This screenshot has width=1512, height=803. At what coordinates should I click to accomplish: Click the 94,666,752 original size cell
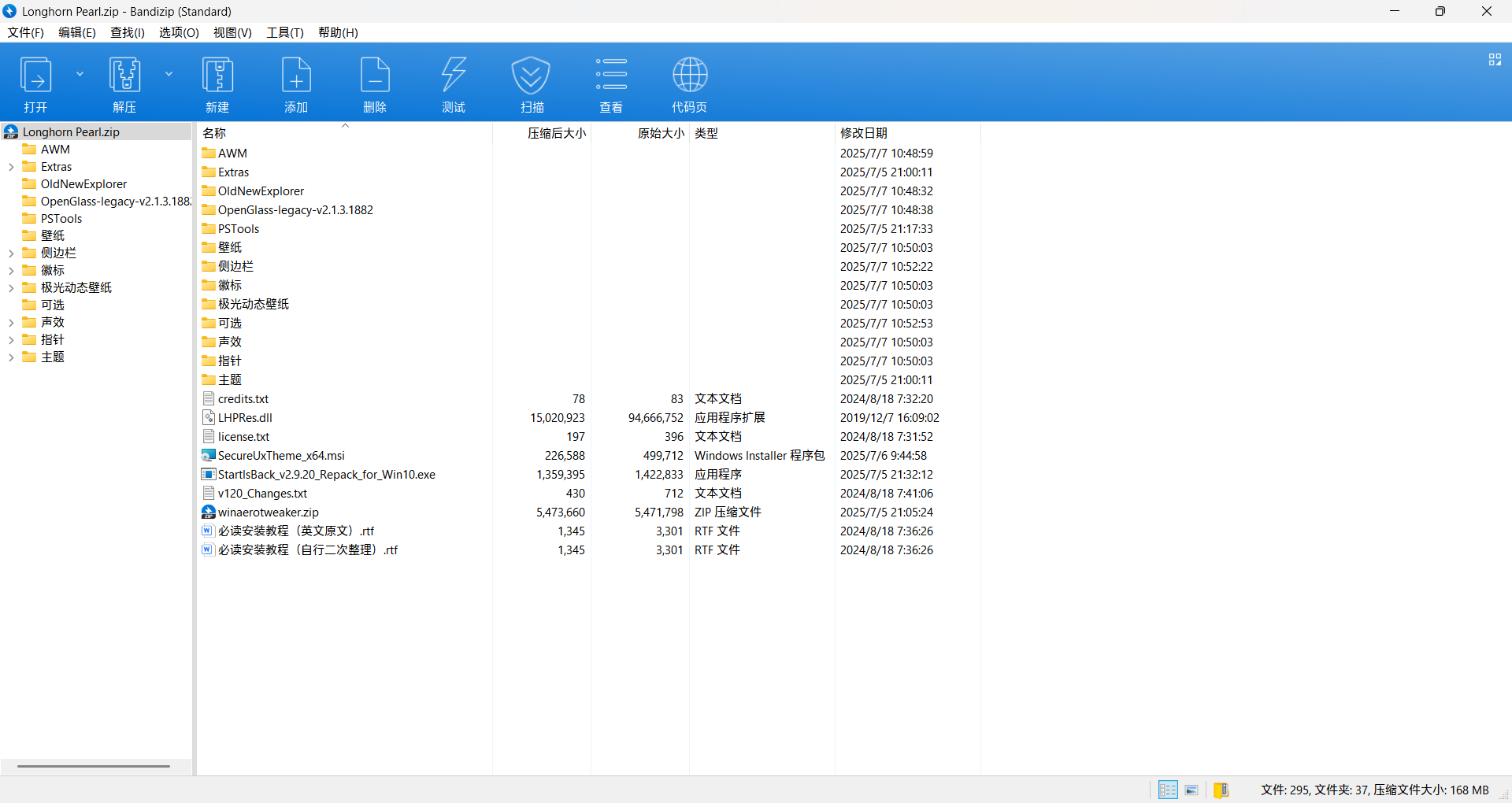pos(656,418)
